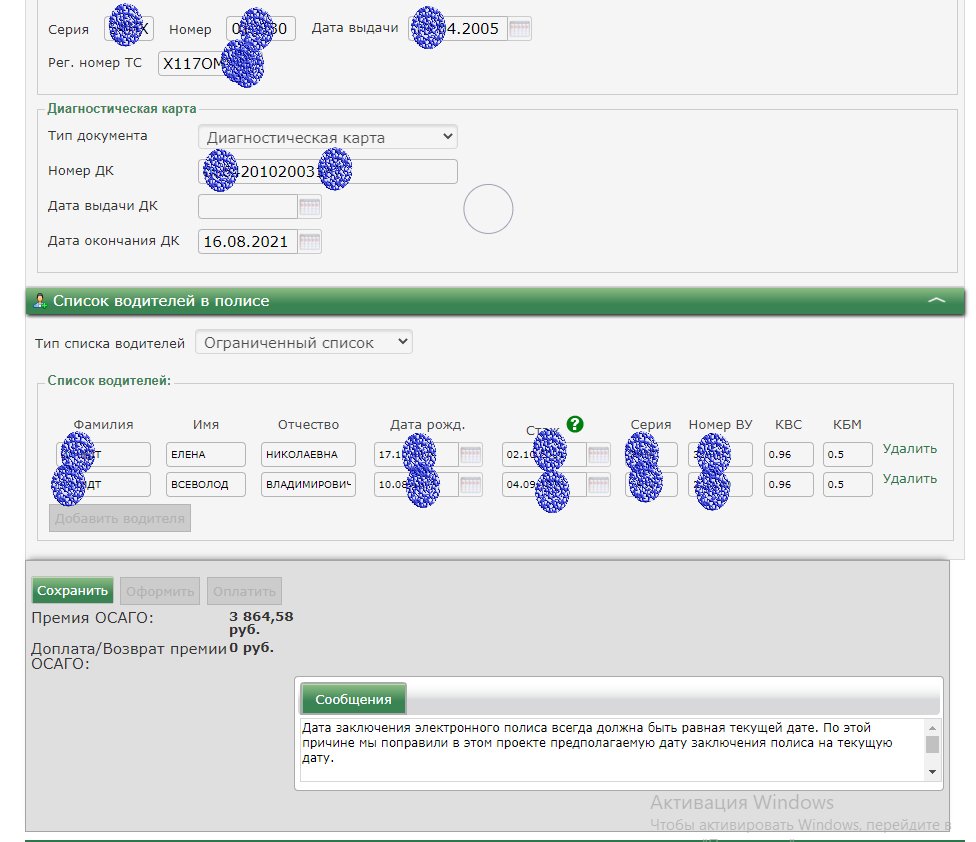The image size is (976, 842).
Task: Collapse the Список водителей в полисе section
Action: 936,300
